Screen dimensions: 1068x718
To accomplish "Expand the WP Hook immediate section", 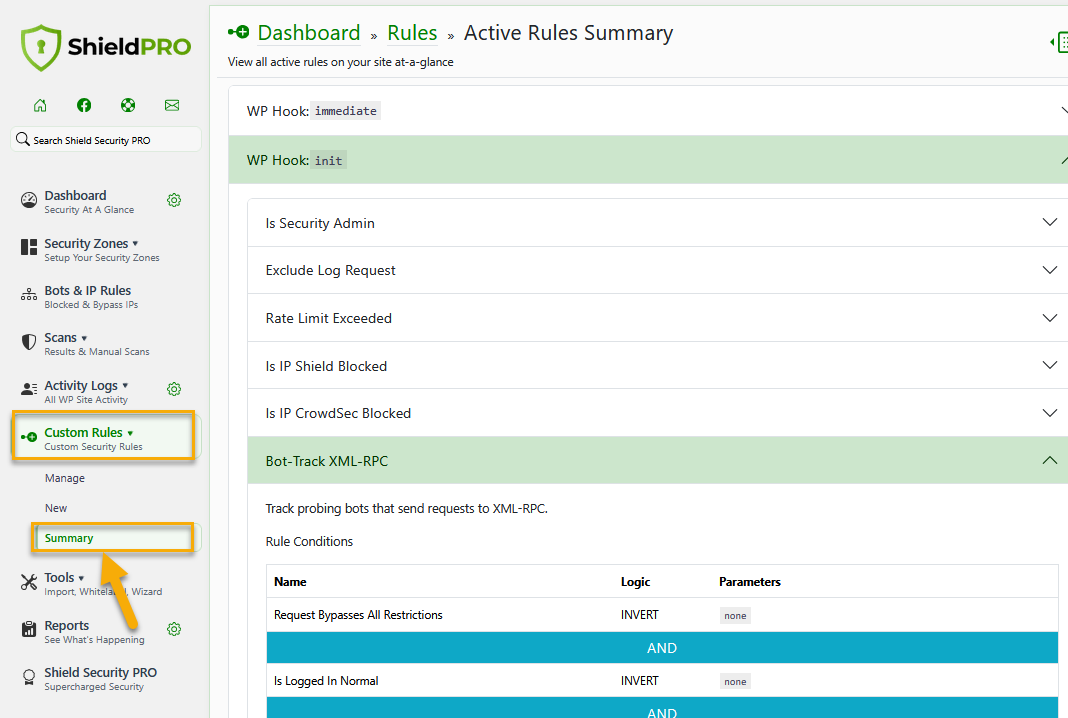I will point(648,110).
